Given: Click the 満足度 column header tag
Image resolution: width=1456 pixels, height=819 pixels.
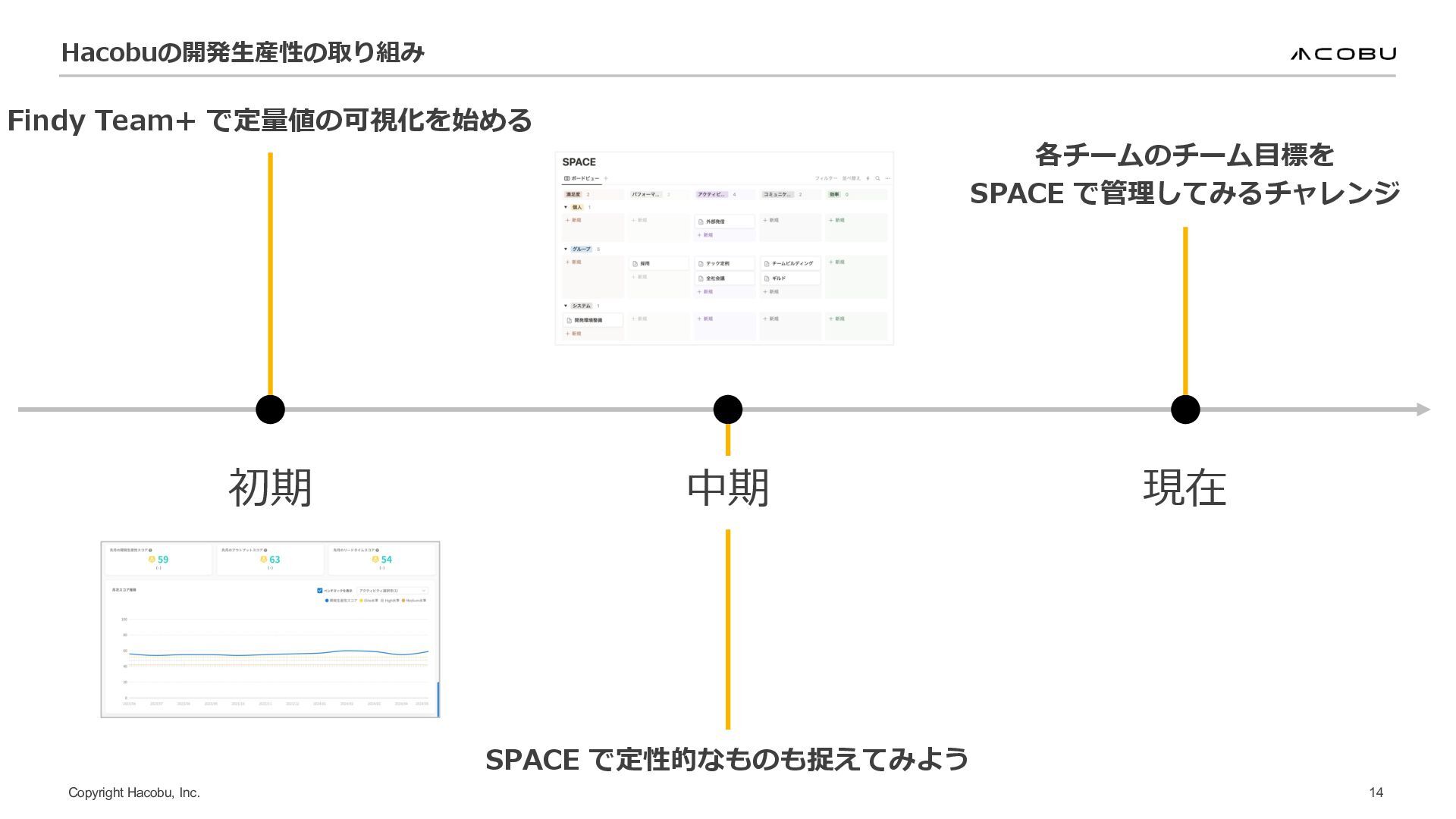Looking at the screenshot, I should [573, 194].
